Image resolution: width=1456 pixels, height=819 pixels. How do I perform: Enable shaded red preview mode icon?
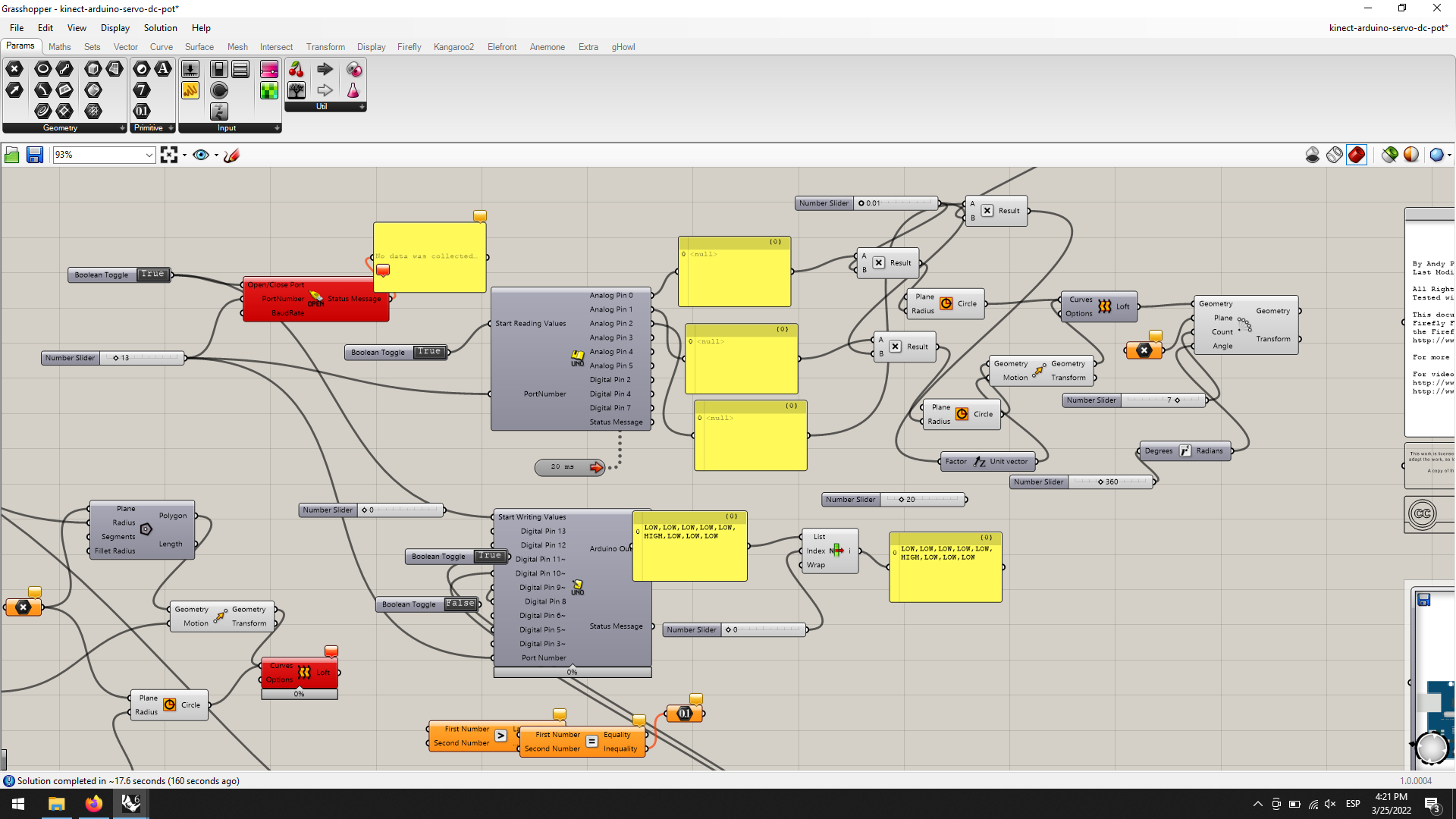1357,155
